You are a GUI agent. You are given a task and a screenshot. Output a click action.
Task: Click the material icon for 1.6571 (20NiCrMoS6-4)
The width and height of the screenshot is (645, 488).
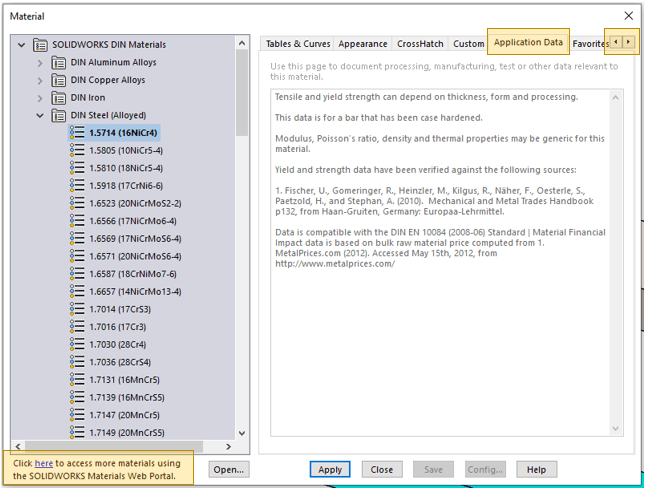click(x=77, y=256)
